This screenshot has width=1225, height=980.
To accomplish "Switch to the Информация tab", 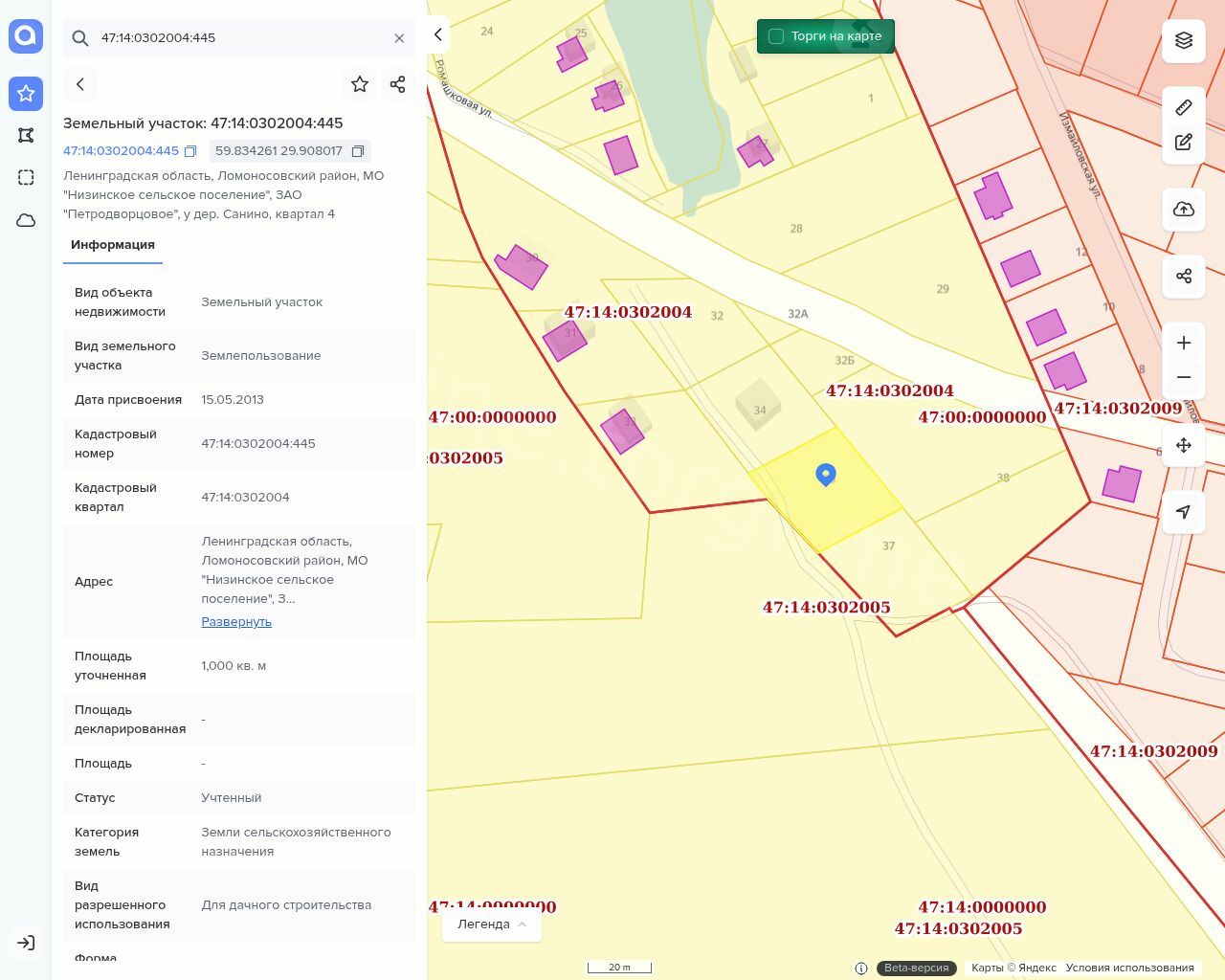I will (113, 245).
